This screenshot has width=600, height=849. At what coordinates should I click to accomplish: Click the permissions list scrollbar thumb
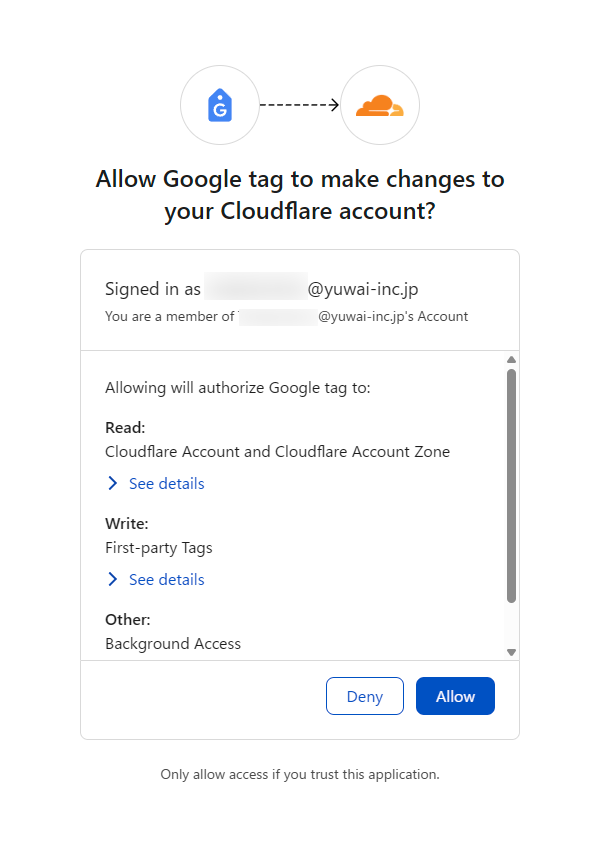511,486
